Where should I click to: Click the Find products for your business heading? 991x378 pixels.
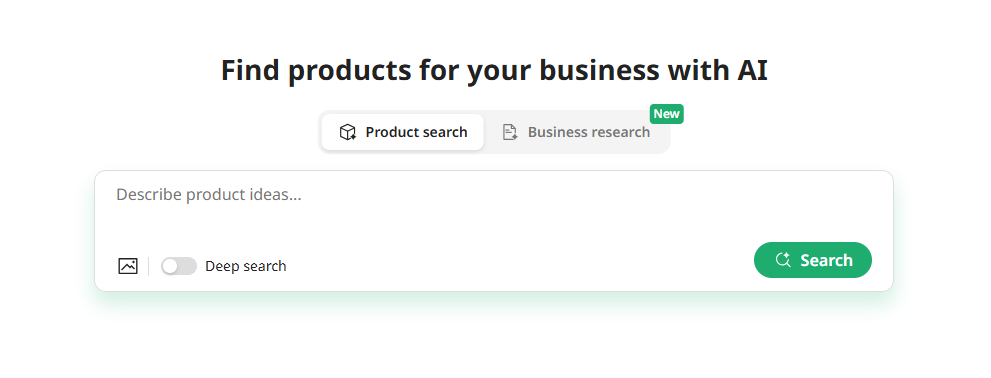494,70
